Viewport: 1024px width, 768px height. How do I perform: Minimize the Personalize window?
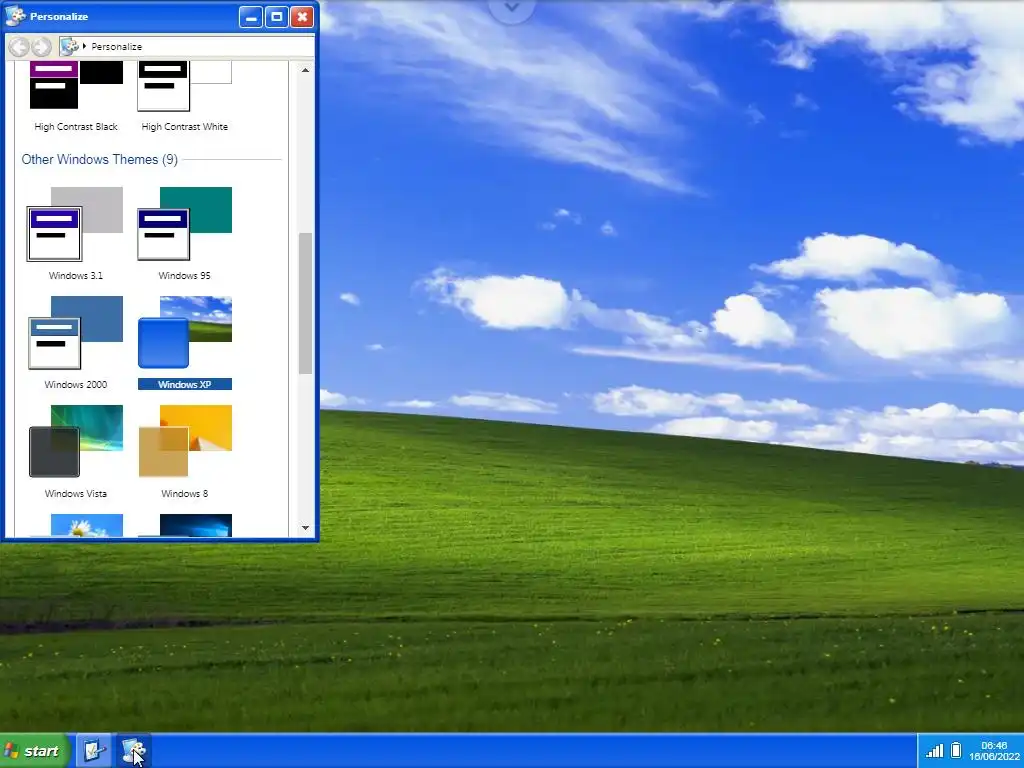coord(251,17)
